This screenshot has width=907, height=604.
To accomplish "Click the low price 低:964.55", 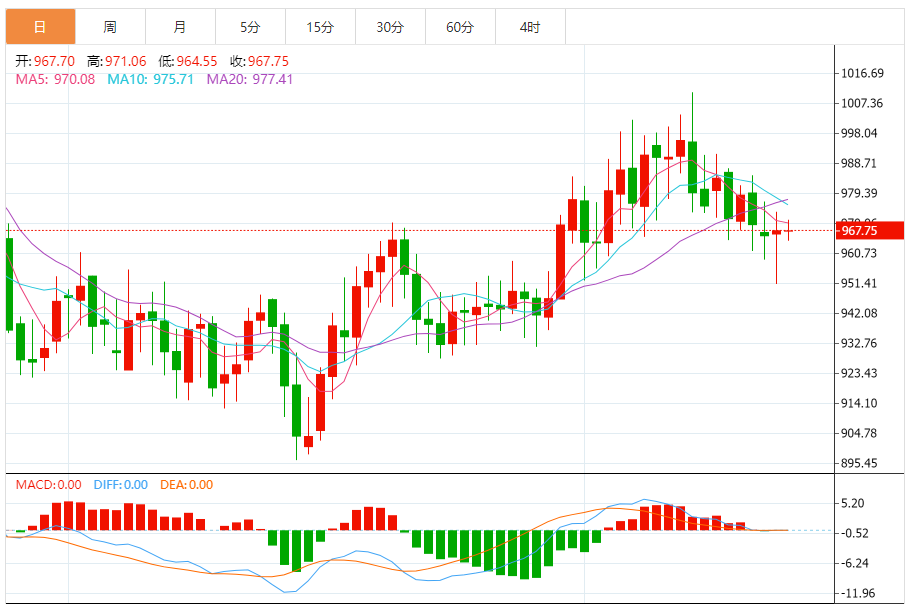I will 188,61.
